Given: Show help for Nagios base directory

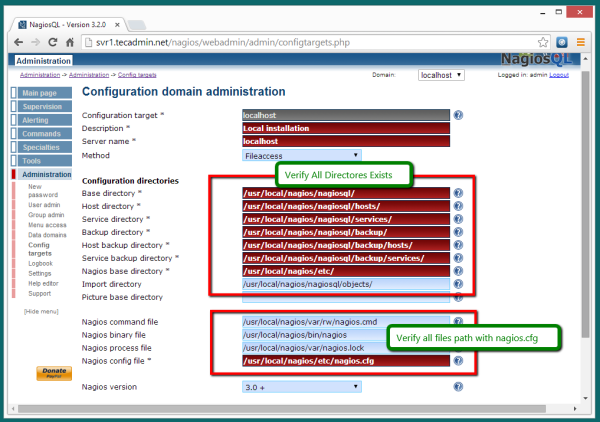Looking at the screenshot, I should coord(458,271).
